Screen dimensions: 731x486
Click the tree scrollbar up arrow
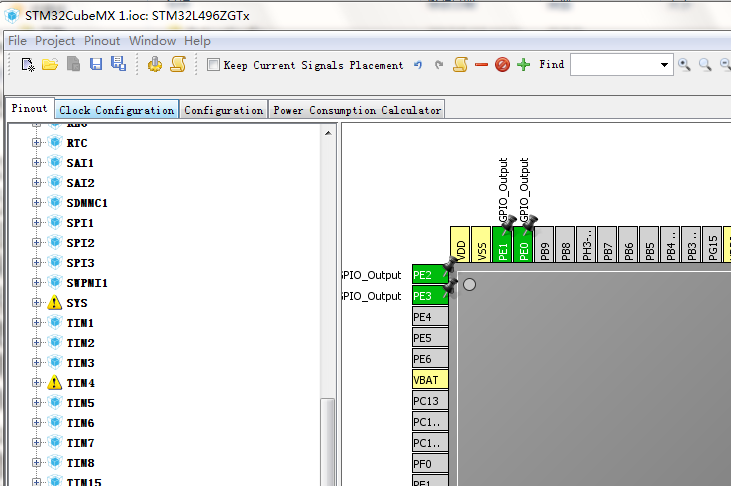point(328,133)
